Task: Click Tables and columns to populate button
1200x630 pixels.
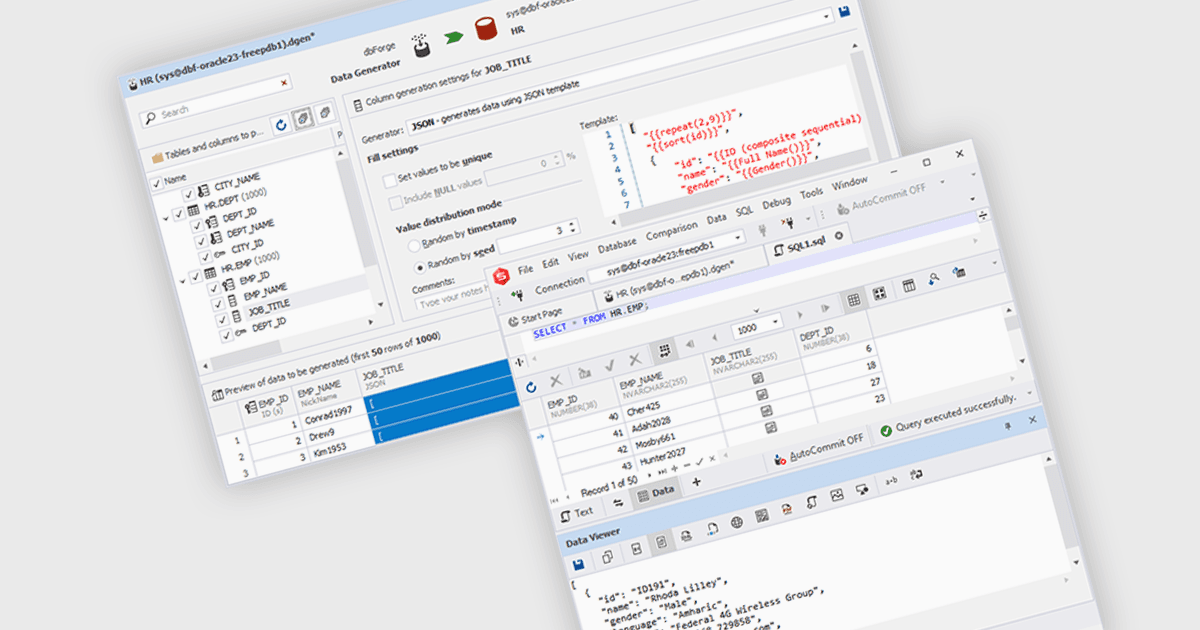Action: pyautogui.click(x=207, y=145)
